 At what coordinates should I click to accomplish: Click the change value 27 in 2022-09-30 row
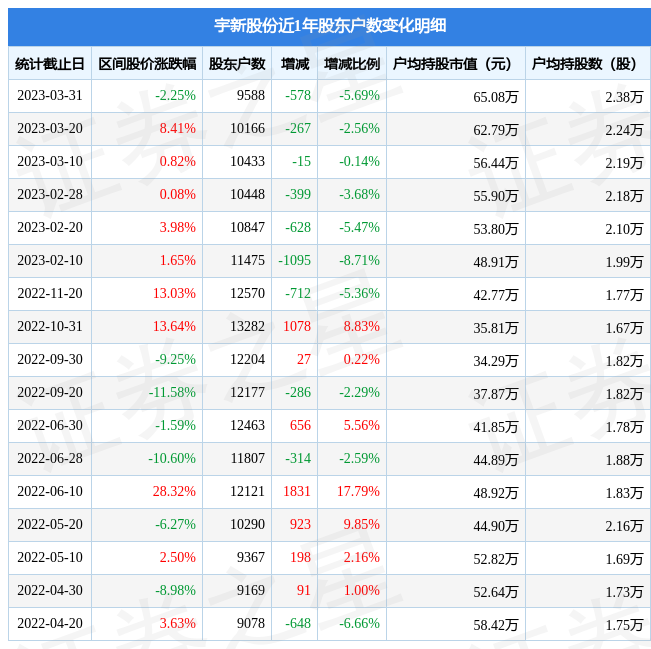304,359
